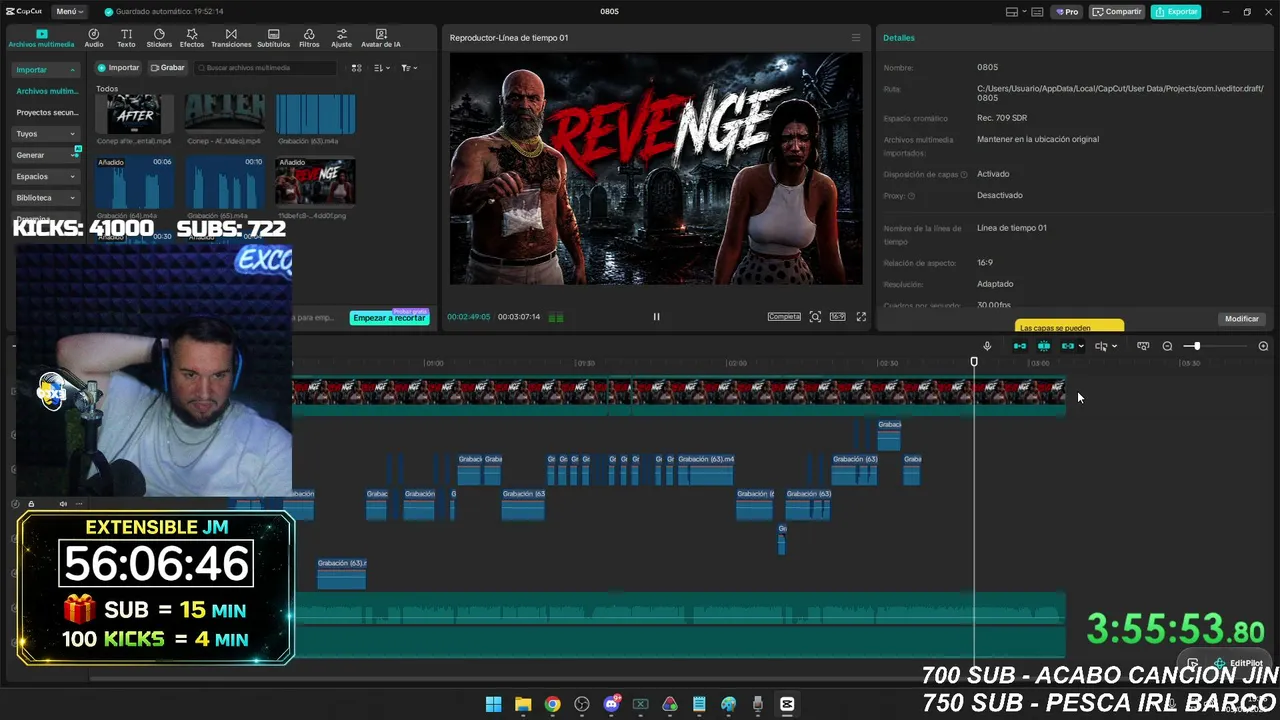The width and height of the screenshot is (1280, 720).
Task: Click the Pro badge button
Action: pos(1066,12)
